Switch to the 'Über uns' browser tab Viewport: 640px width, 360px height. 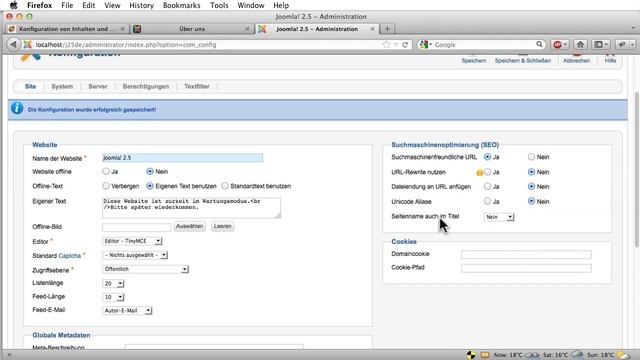point(192,29)
